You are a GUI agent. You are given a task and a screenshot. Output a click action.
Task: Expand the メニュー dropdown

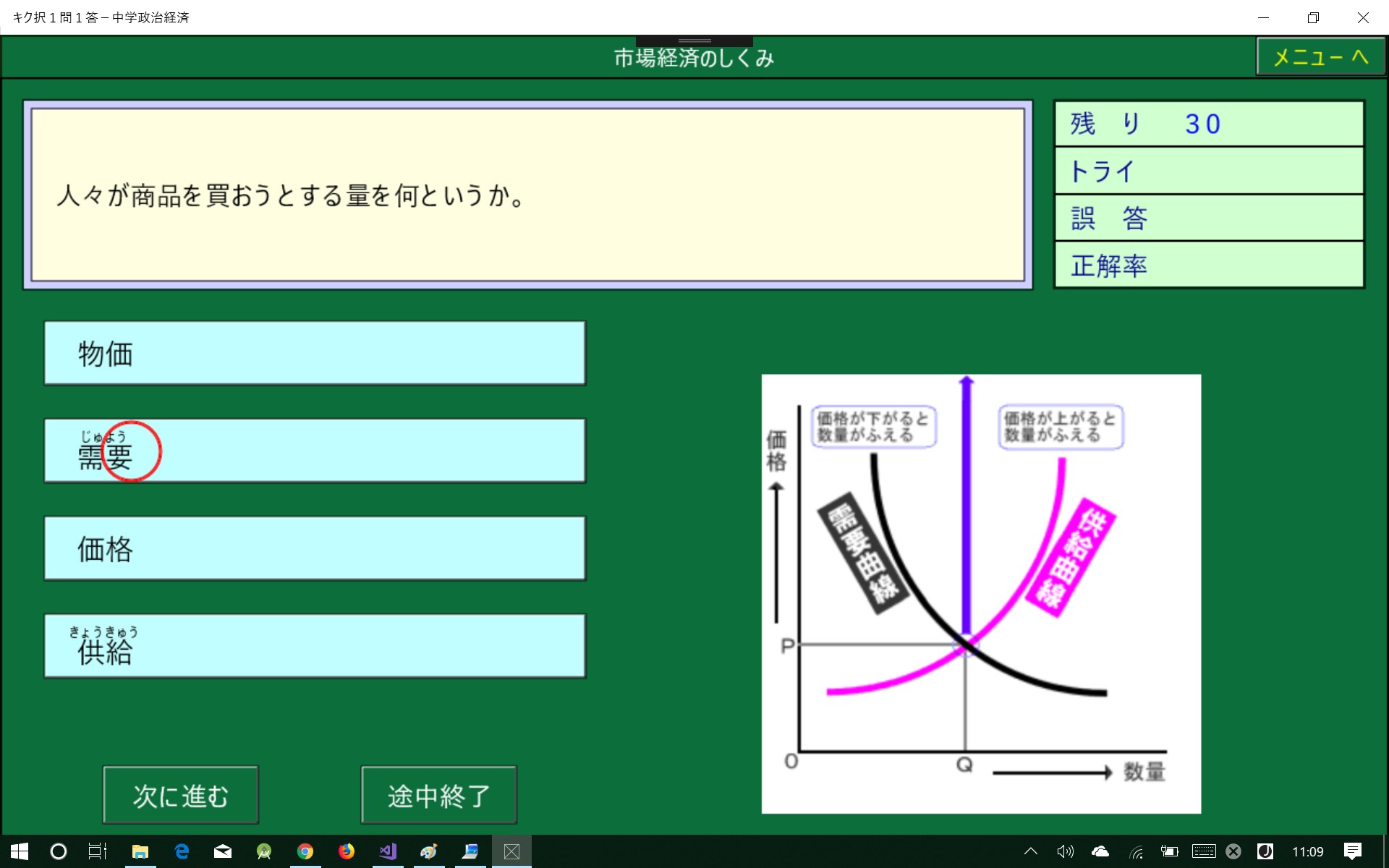[1320, 56]
